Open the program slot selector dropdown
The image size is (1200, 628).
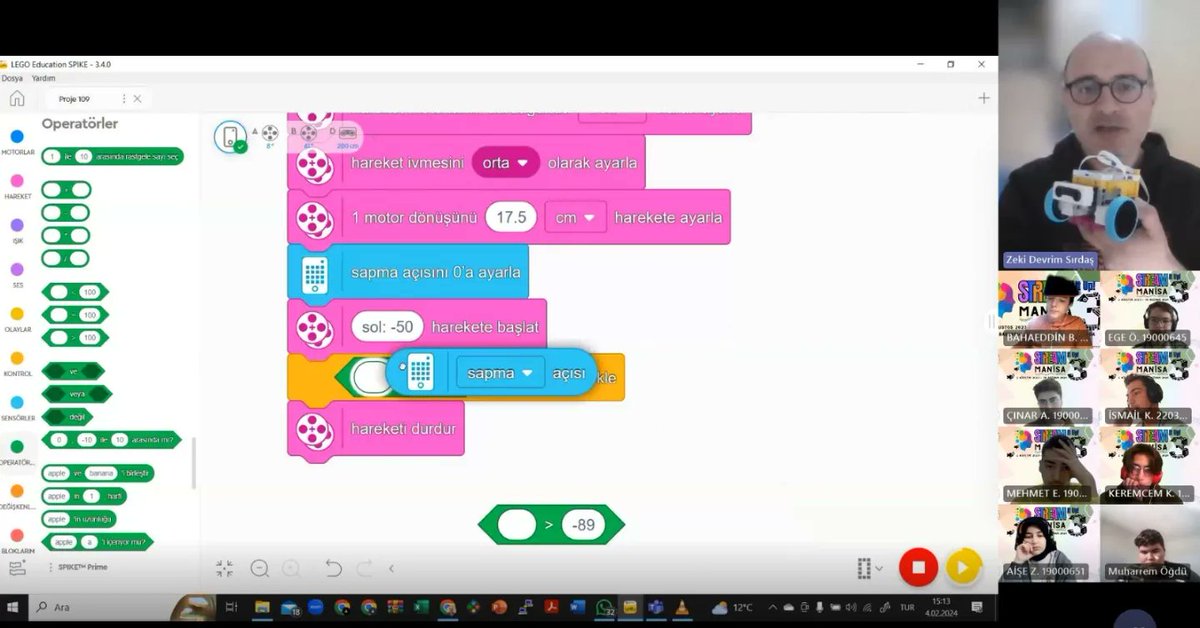point(869,568)
